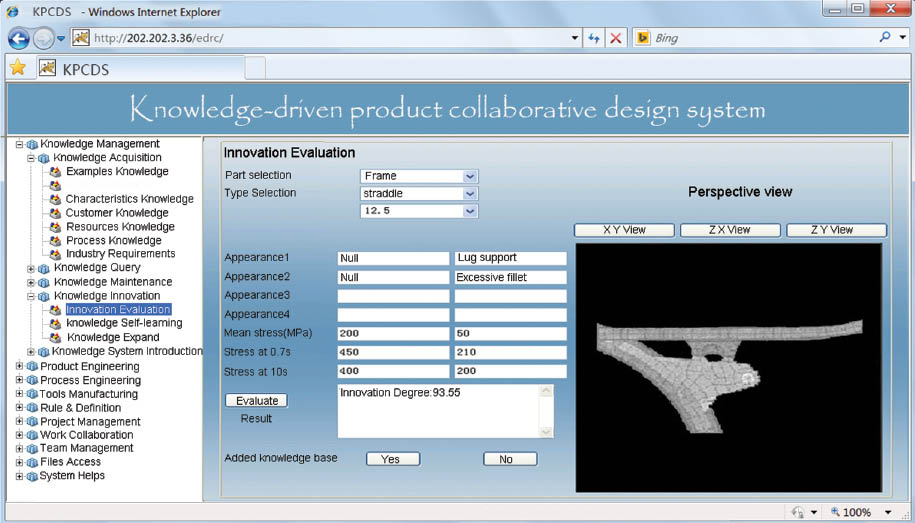Click the Stop loading red X icon
The height and width of the screenshot is (523, 915).
pyautogui.click(x=615, y=38)
